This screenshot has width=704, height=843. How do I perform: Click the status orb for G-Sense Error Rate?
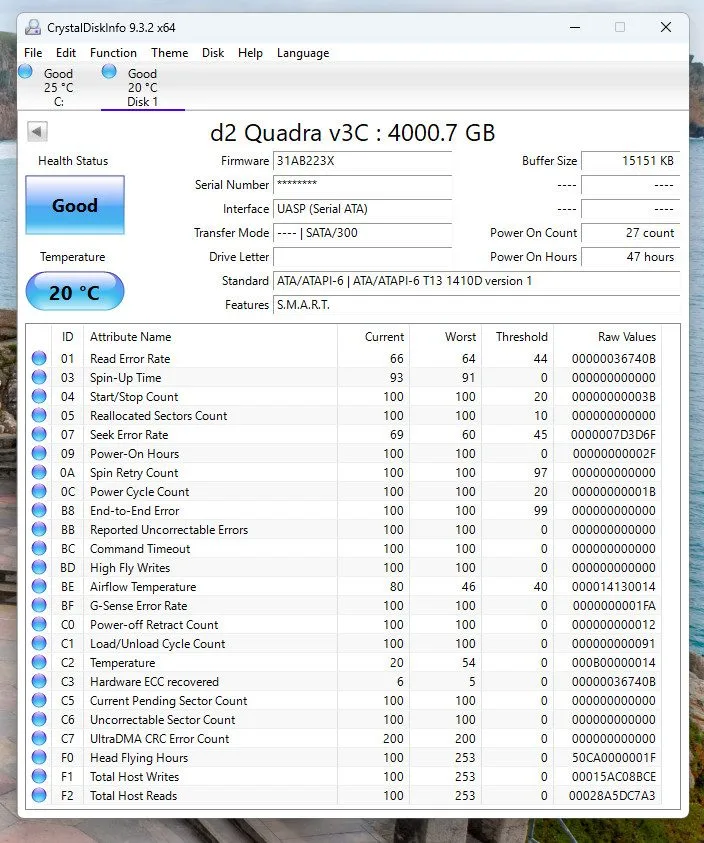coord(39,605)
